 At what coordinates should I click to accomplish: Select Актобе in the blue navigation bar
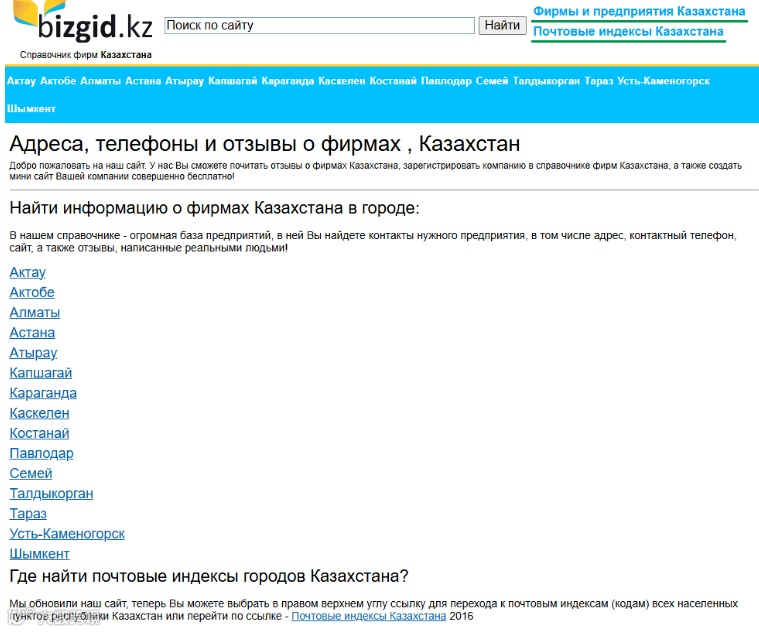(x=58, y=81)
